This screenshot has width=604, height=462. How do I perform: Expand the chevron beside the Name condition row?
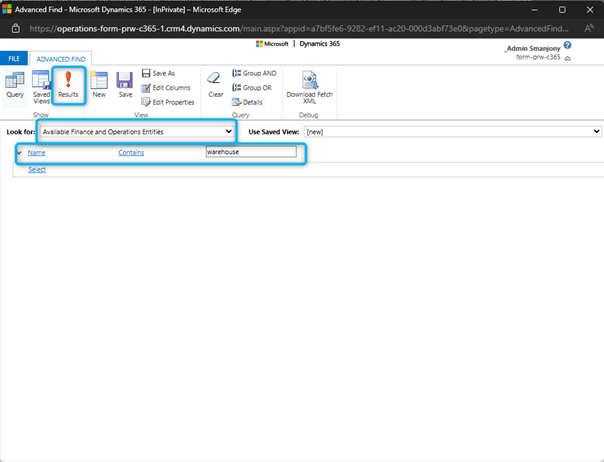[x=19, y=152]
